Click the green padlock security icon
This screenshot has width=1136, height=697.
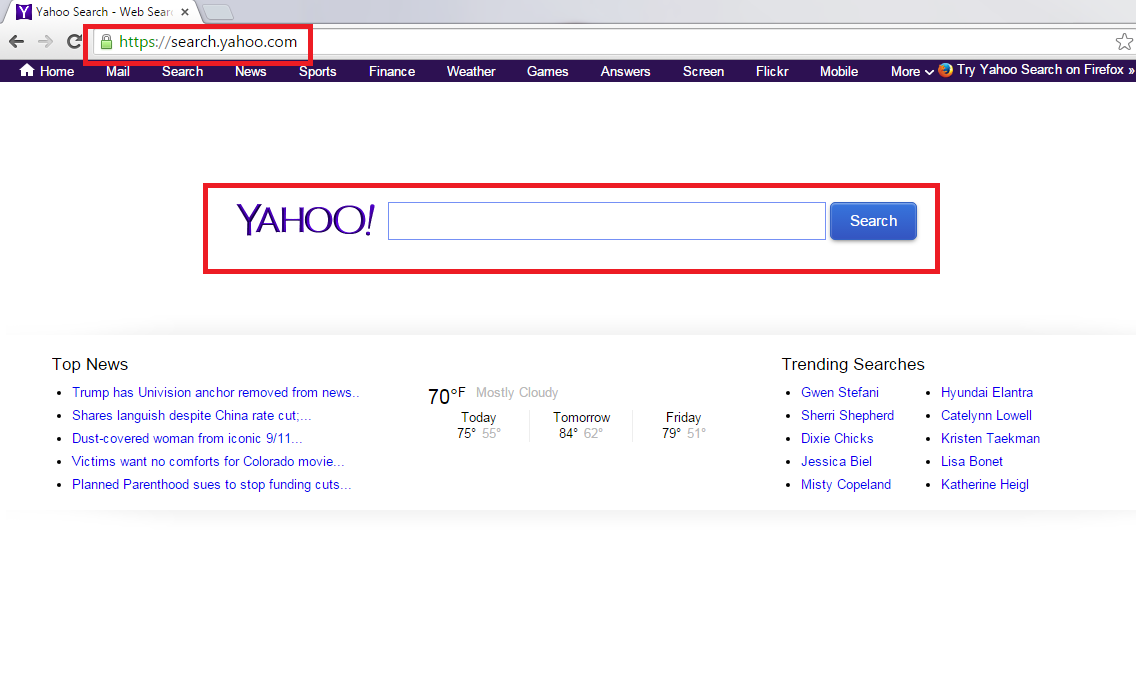106,42
